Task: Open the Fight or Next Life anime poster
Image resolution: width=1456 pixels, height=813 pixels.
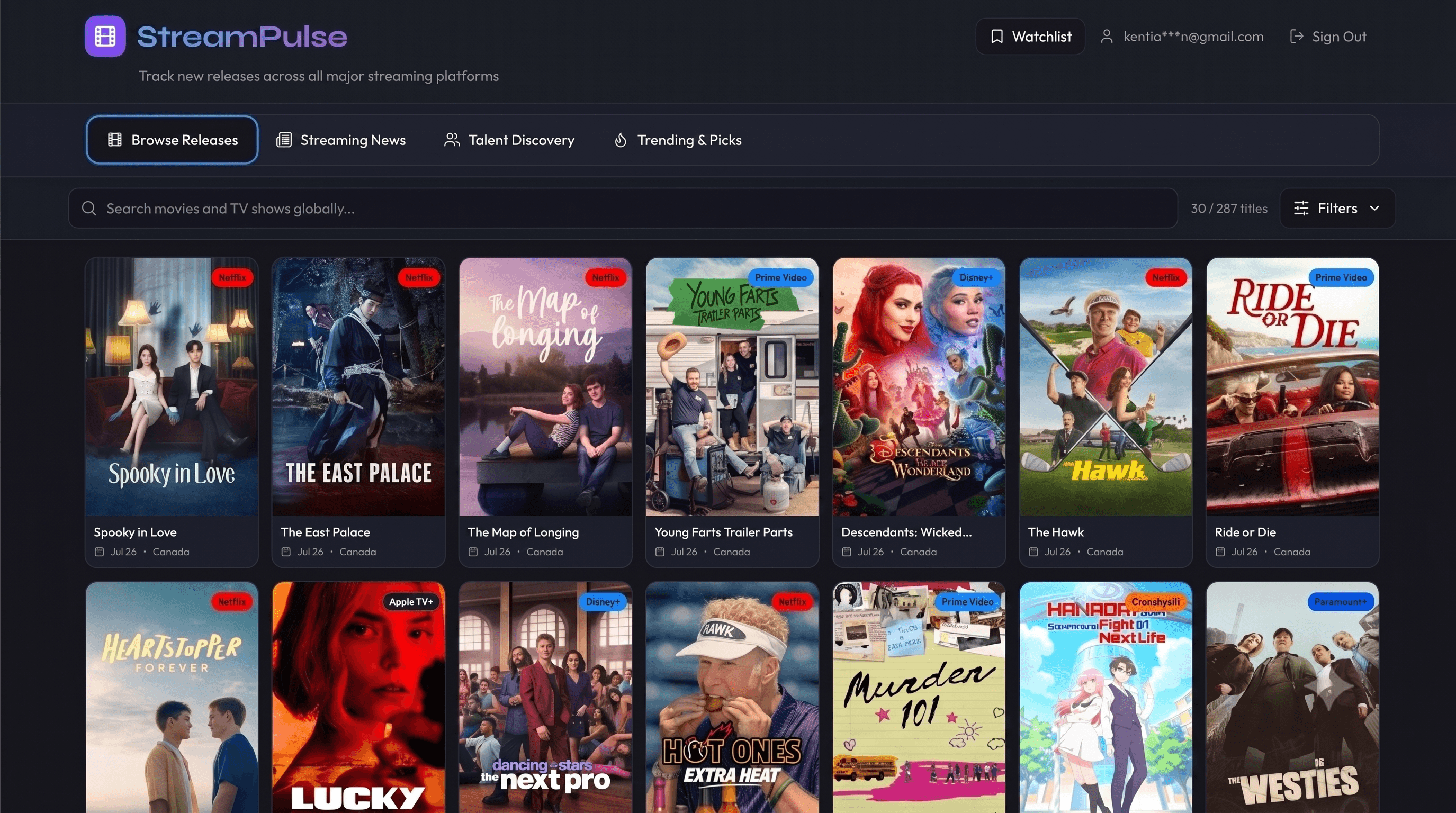Action: [1106, 698]
